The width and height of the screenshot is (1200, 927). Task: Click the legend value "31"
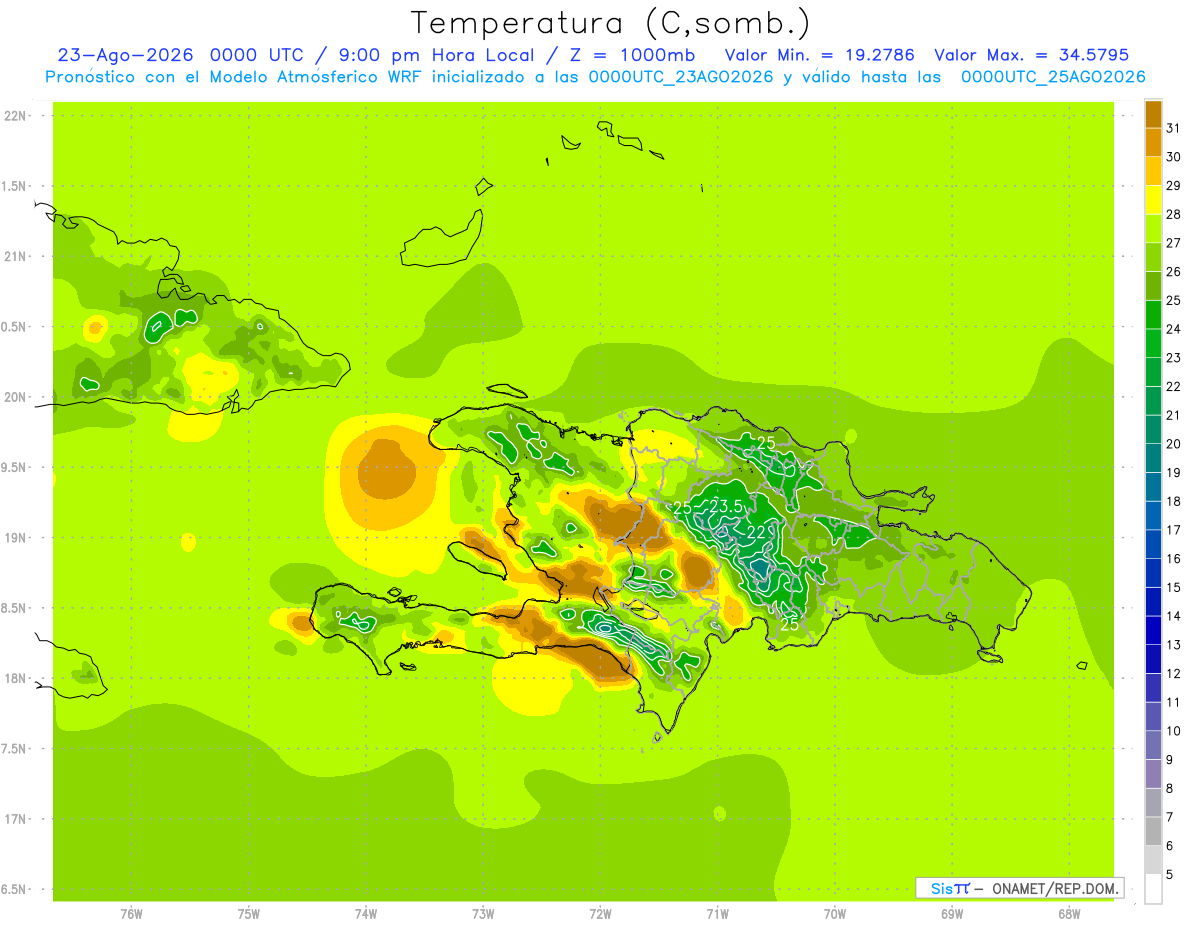1174,128
